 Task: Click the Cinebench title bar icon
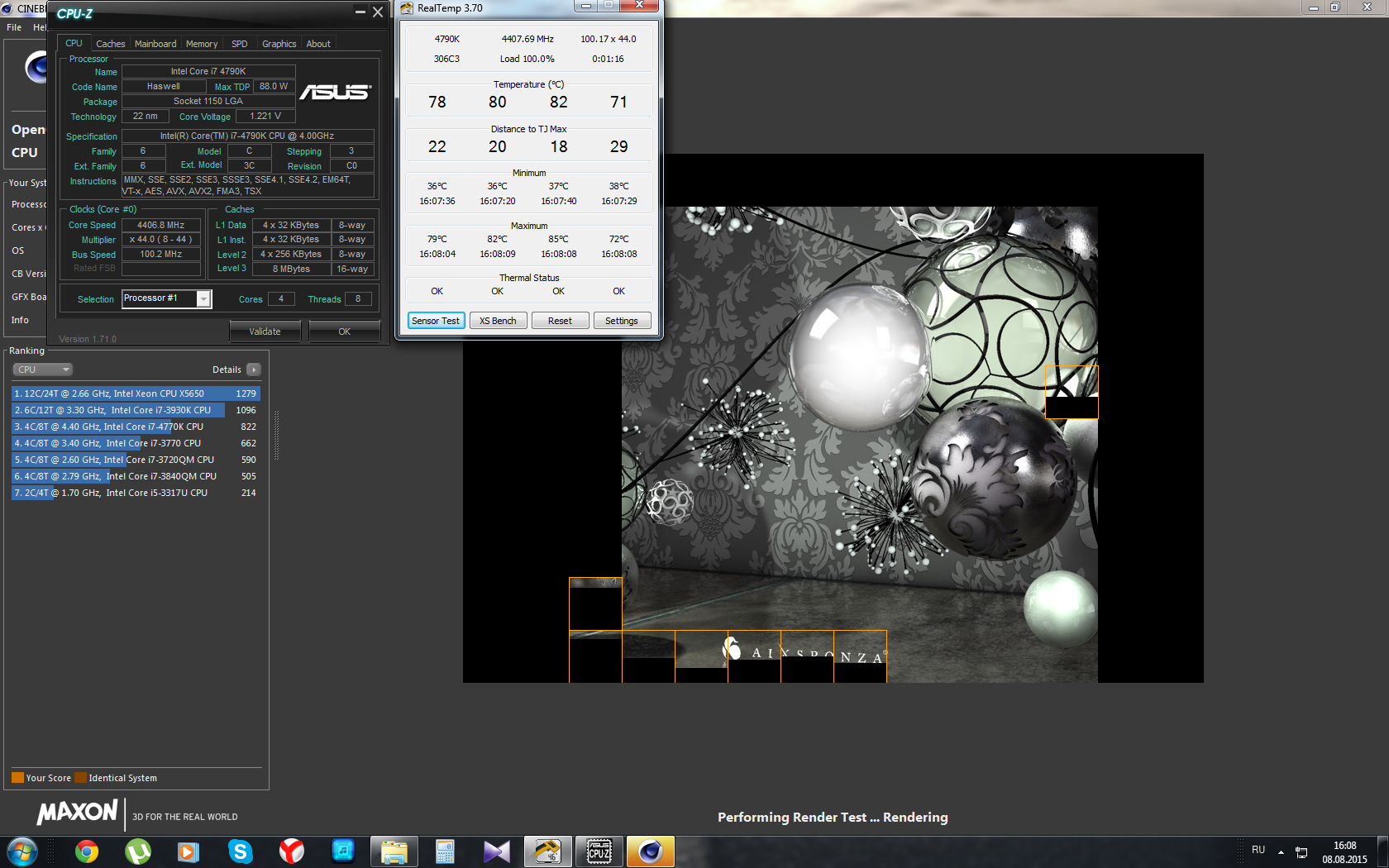[7, 8]
